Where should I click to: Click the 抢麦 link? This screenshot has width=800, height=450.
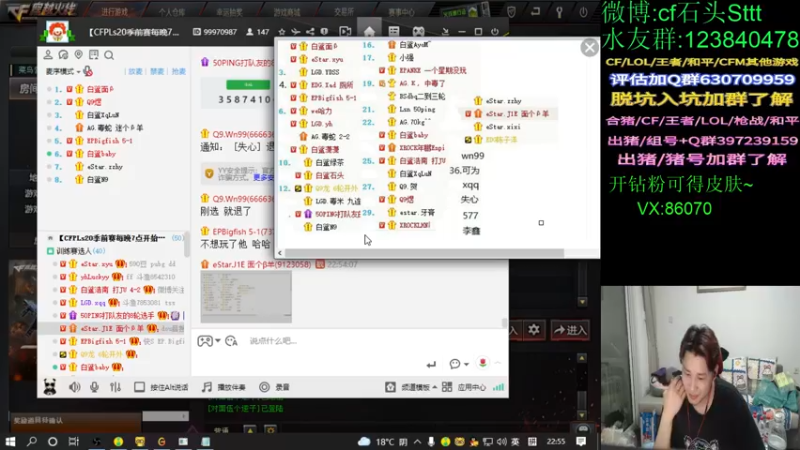pyautogui.click(x=179, y=71)
